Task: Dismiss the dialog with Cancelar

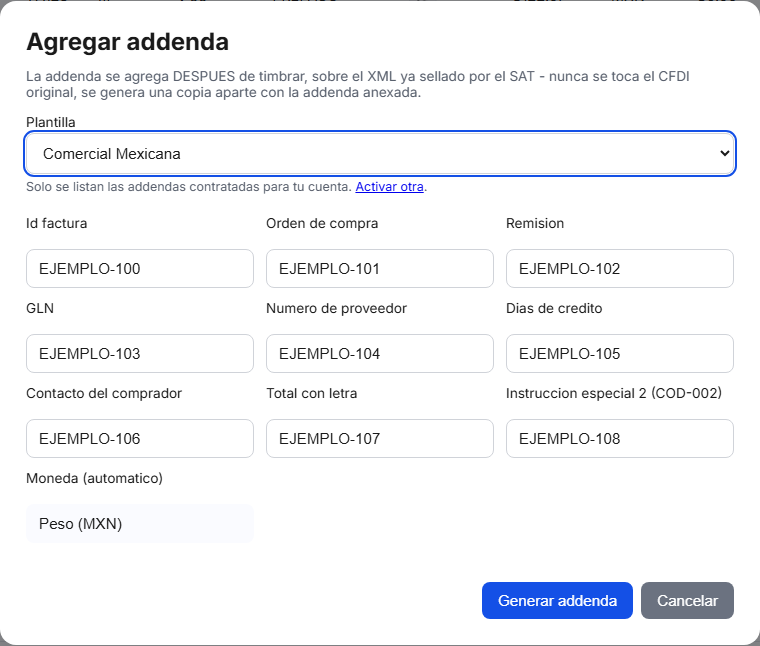Action: click(x=687, y=600)
